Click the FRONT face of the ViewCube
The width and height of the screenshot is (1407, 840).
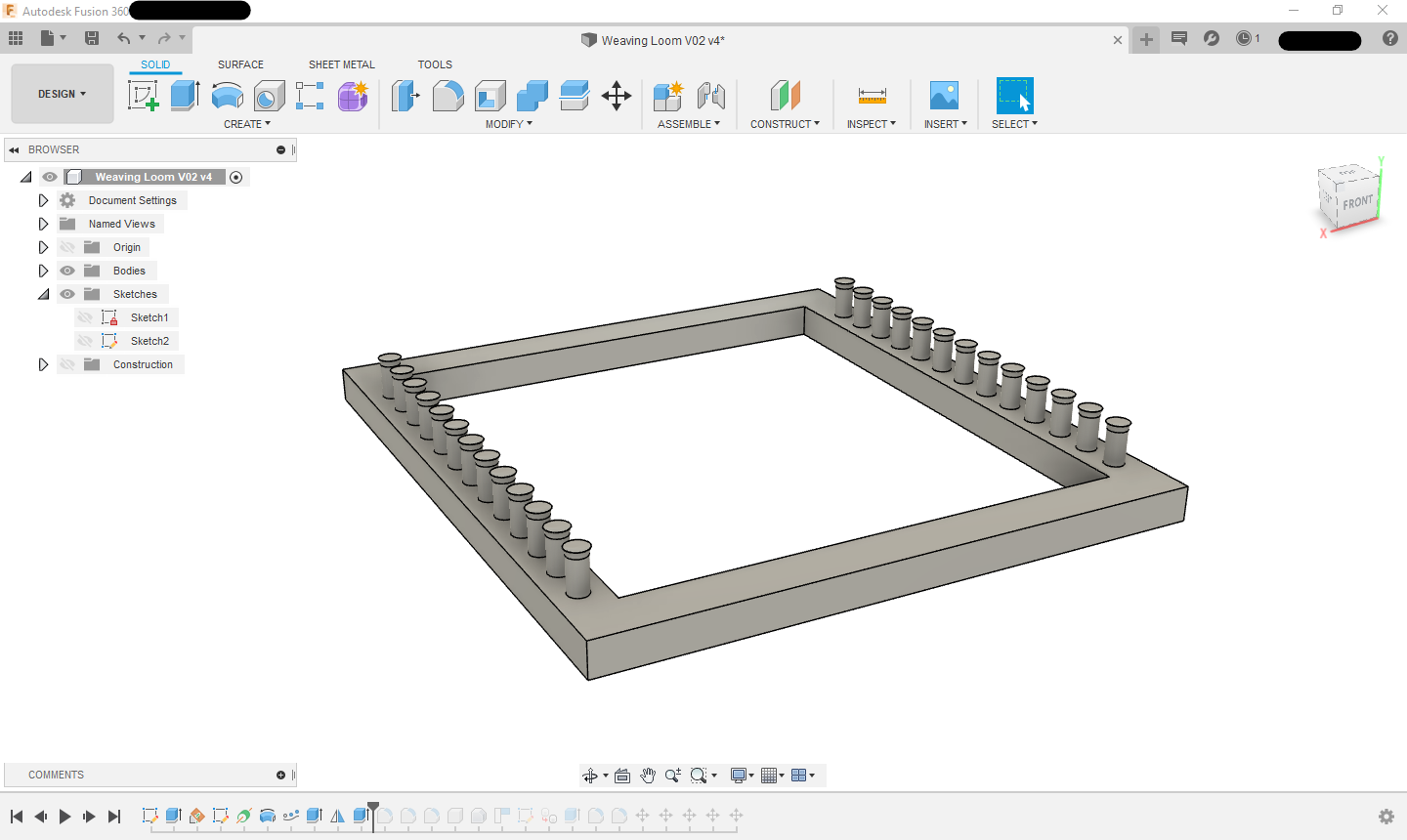[x=1357, y=202]
